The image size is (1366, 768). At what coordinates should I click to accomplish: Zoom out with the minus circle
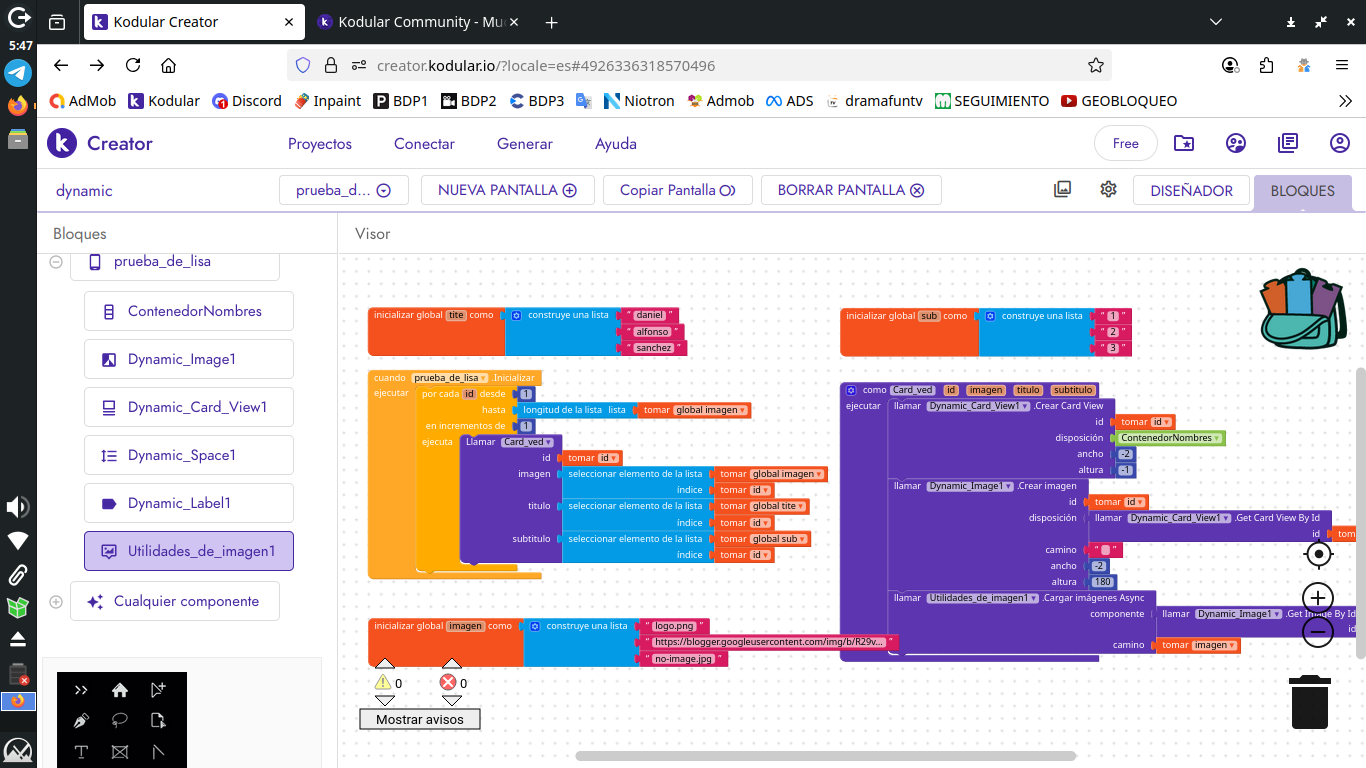[x=1318, y=631]
